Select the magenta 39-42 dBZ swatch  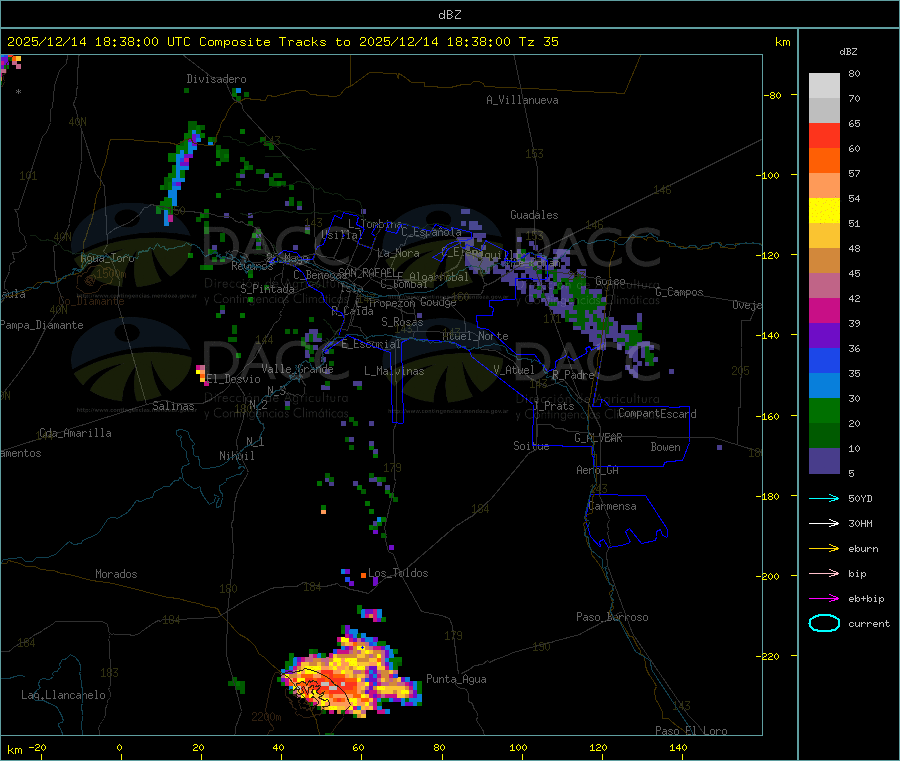[x=824, y=310]
